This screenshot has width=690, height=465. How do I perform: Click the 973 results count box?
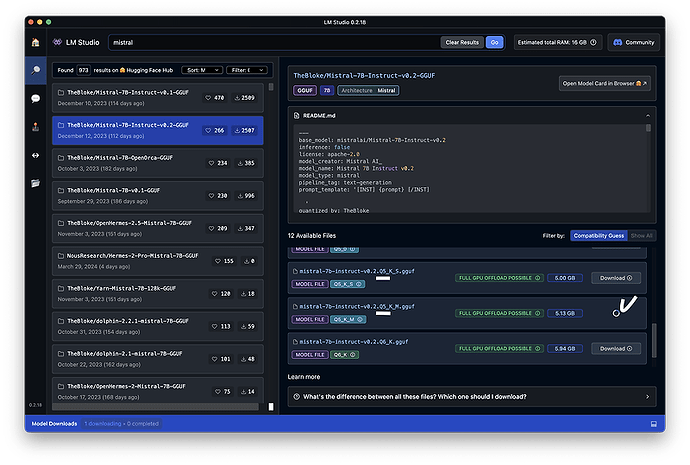point(84,70)
